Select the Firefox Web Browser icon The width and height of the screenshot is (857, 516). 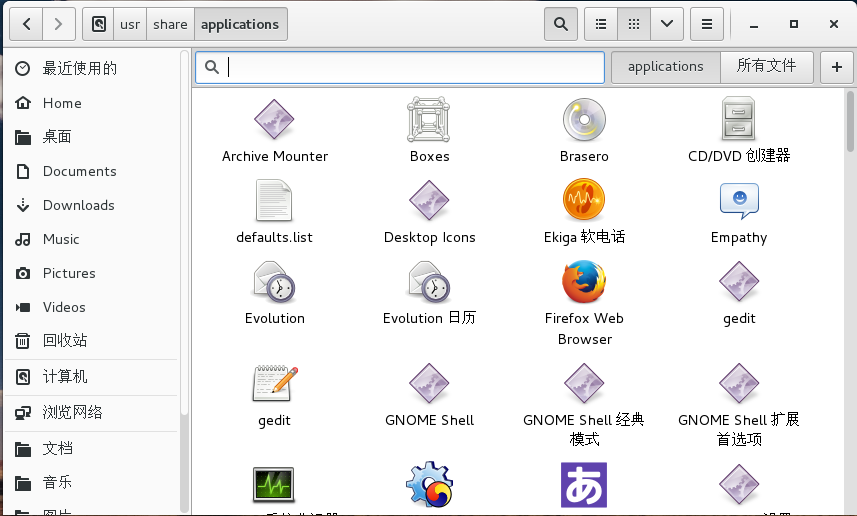coord(584,282)
